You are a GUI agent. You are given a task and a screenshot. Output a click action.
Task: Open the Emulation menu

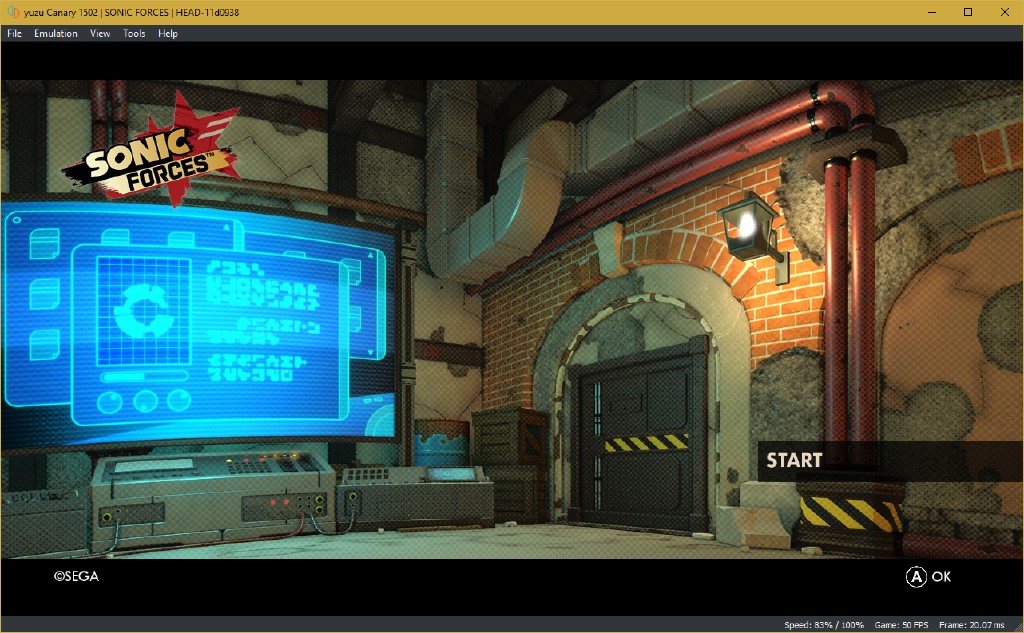point(55,33)
